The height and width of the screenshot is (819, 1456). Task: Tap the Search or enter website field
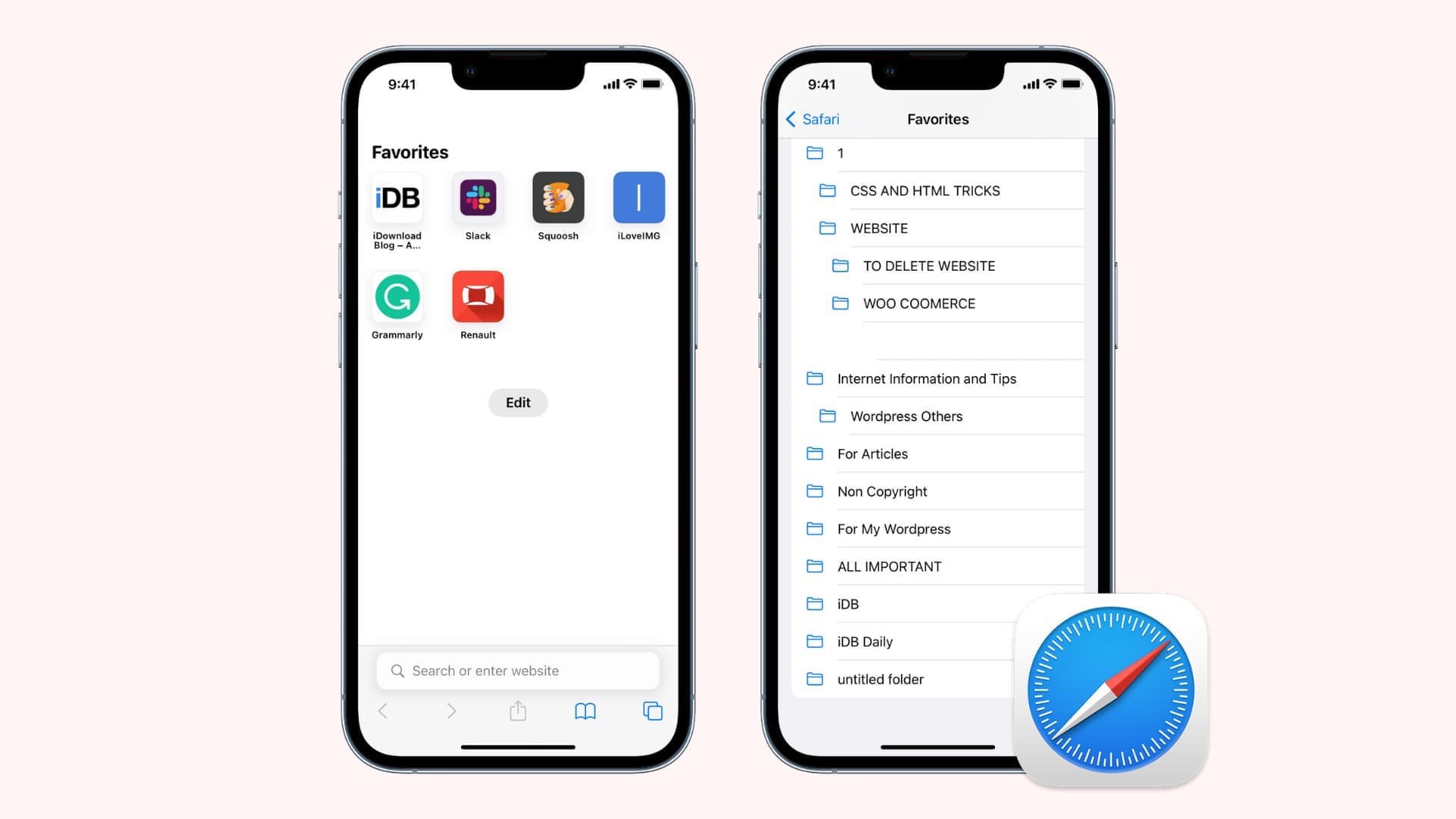(518, 670)
